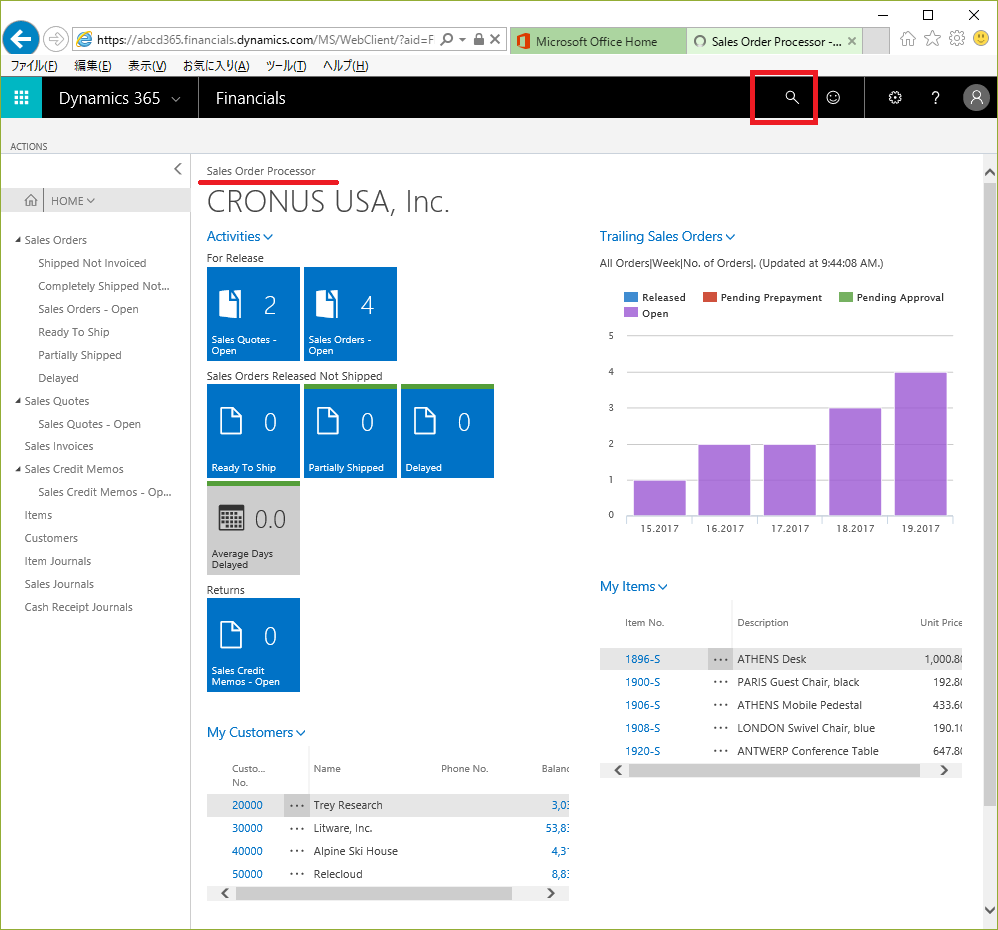Open the user account avatar icon
Viewport: 998px width, 930px height.
976,97
